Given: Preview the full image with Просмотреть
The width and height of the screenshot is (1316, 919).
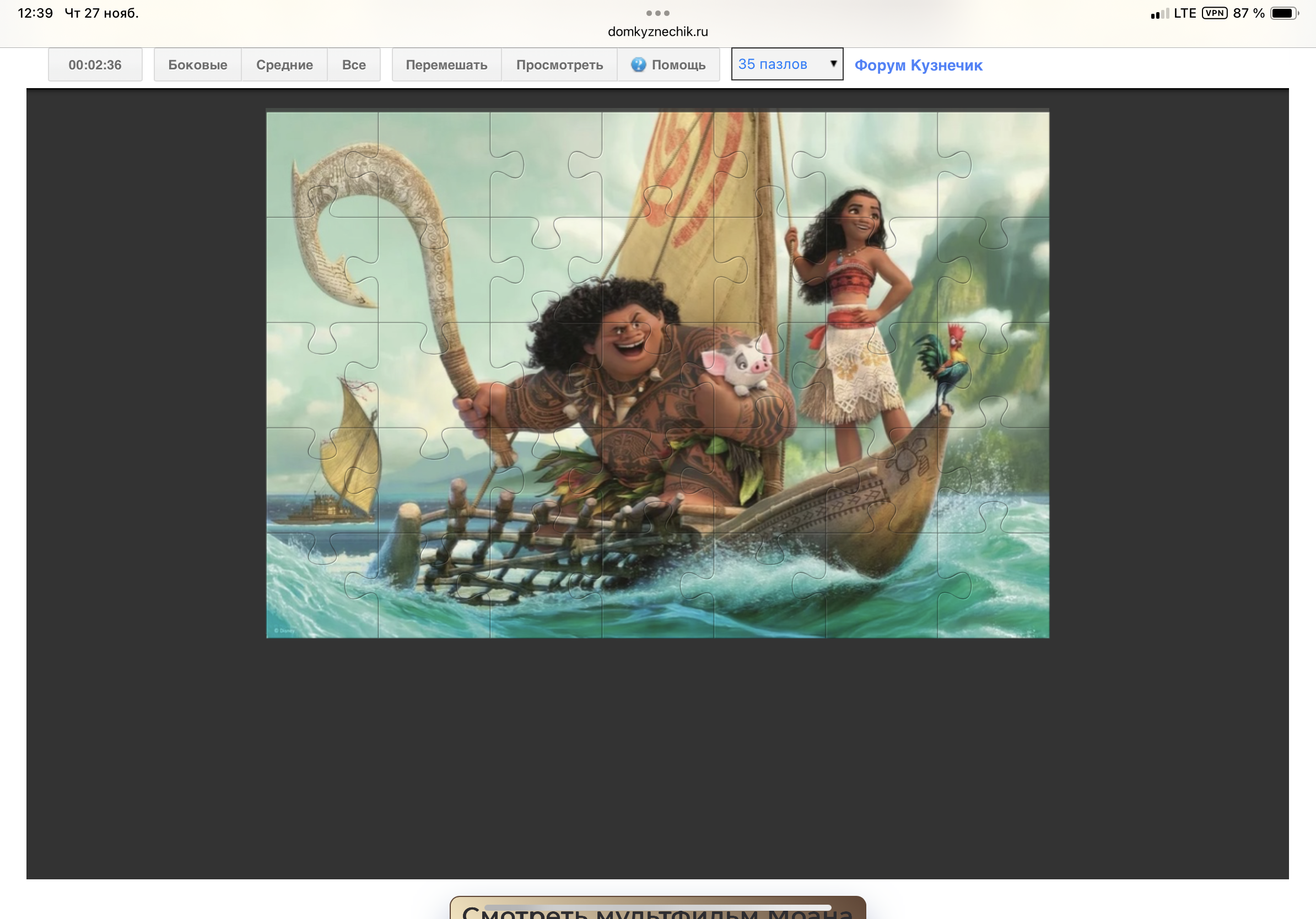Looking at the screenshot, I should pos(559,65).
